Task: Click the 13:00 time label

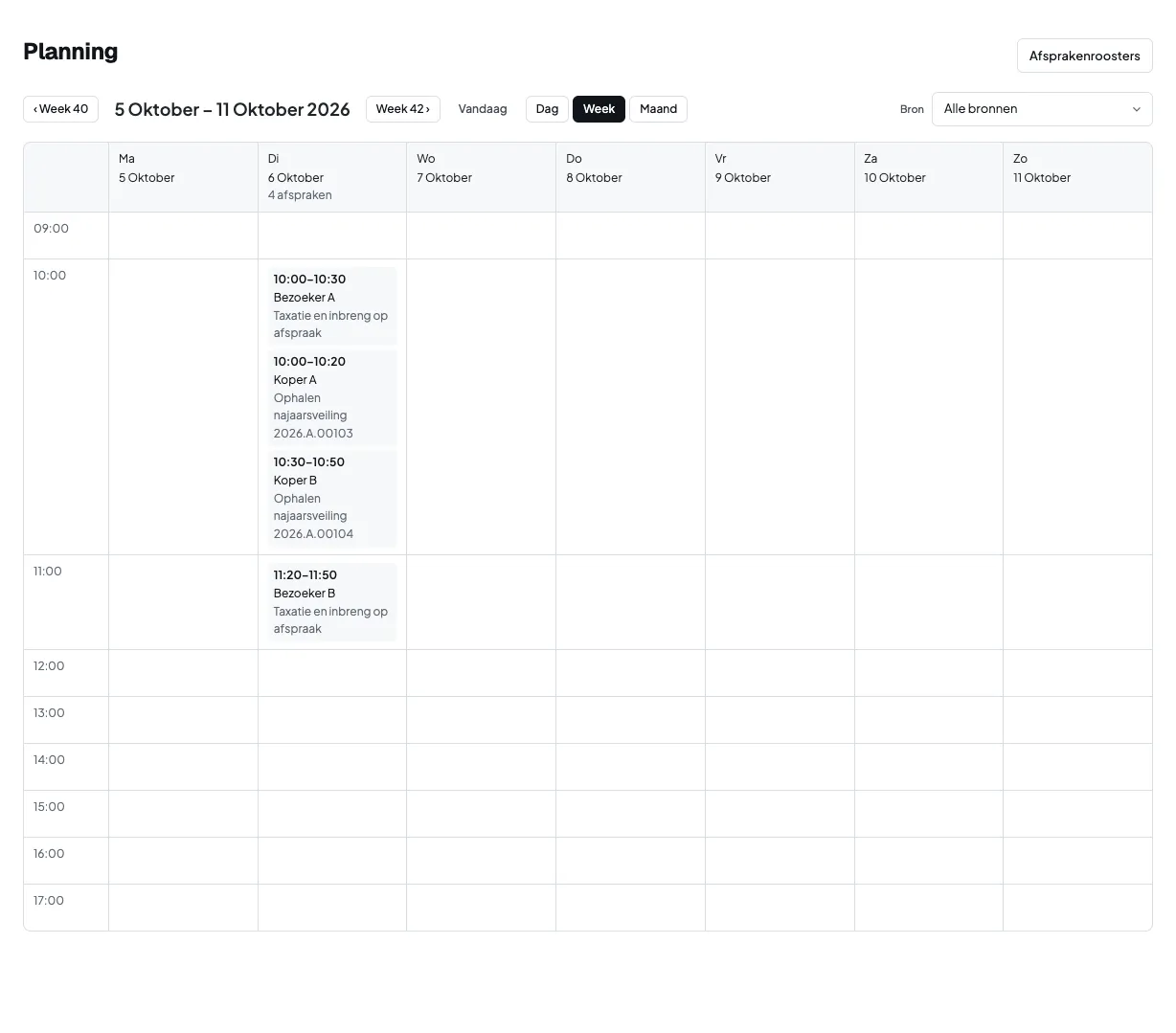Action: pyautogui.click(x=49, y=713)
